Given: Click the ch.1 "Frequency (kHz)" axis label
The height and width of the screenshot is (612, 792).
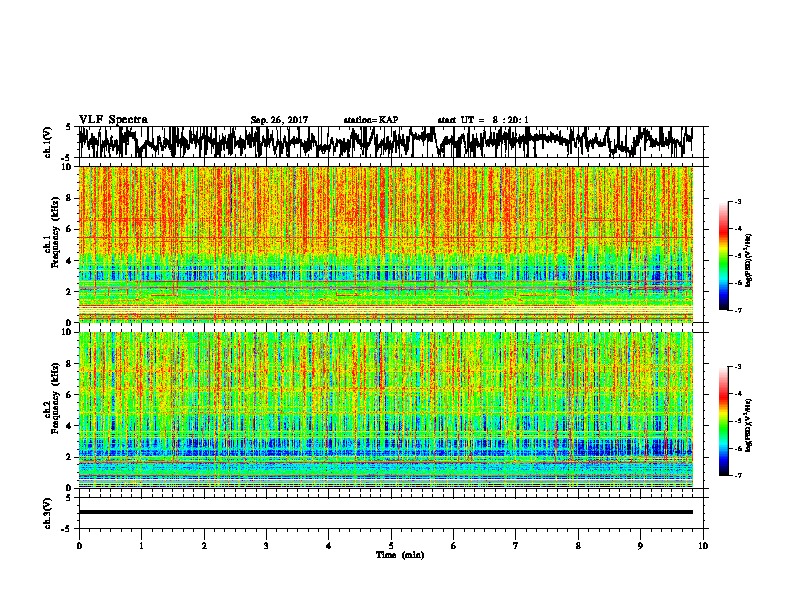Looking at the screenshot, I should [x=55, y=232].
